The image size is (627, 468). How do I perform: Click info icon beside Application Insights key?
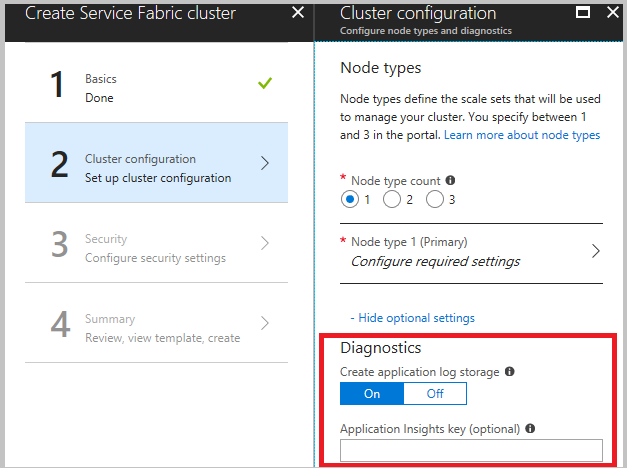530,429
